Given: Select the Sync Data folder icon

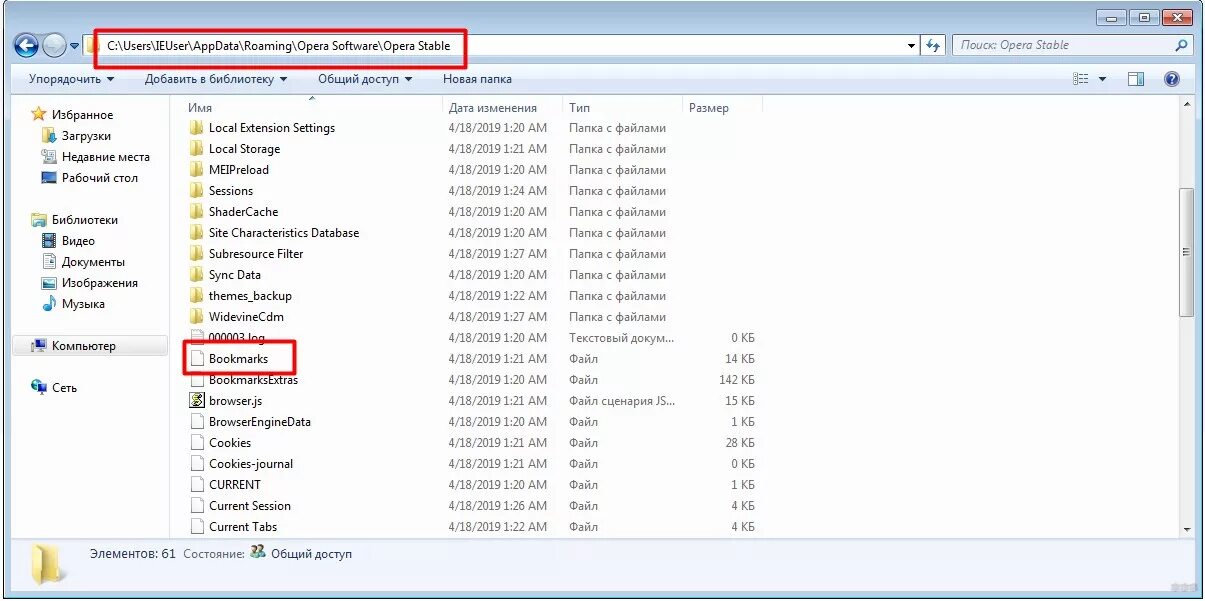Looking at the screenshot, I should click(196, 275).
